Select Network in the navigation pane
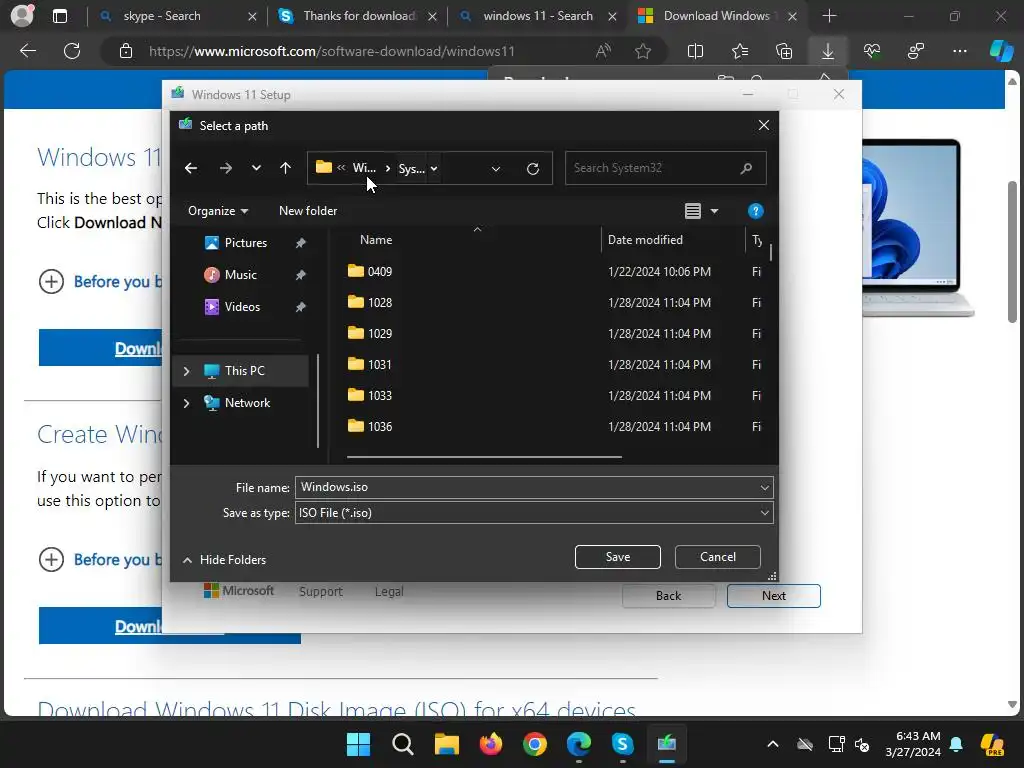The image size is (1024, 768). pos(247,403)
